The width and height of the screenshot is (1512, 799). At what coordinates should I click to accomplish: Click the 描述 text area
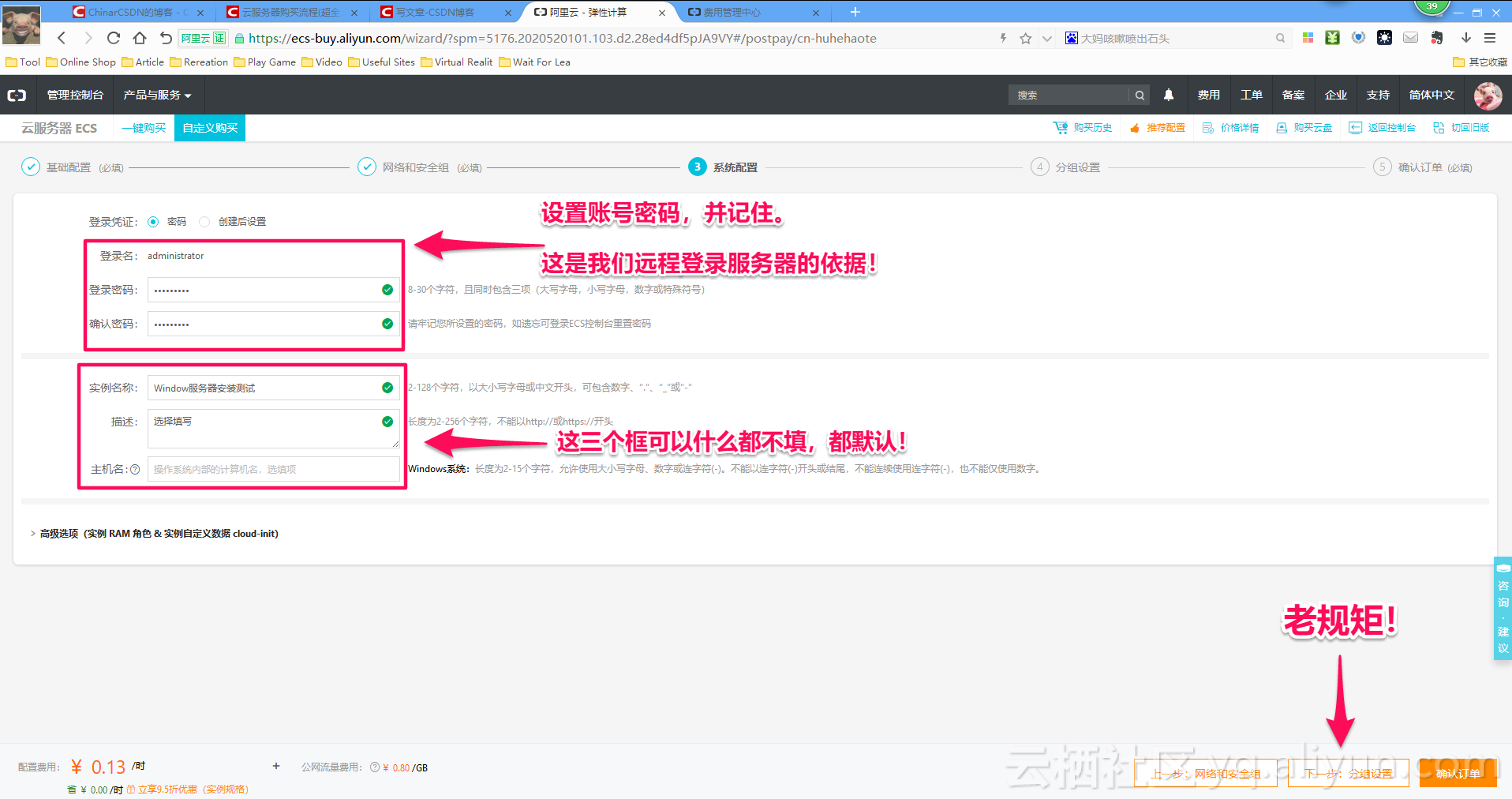click(x=273, y=429)
